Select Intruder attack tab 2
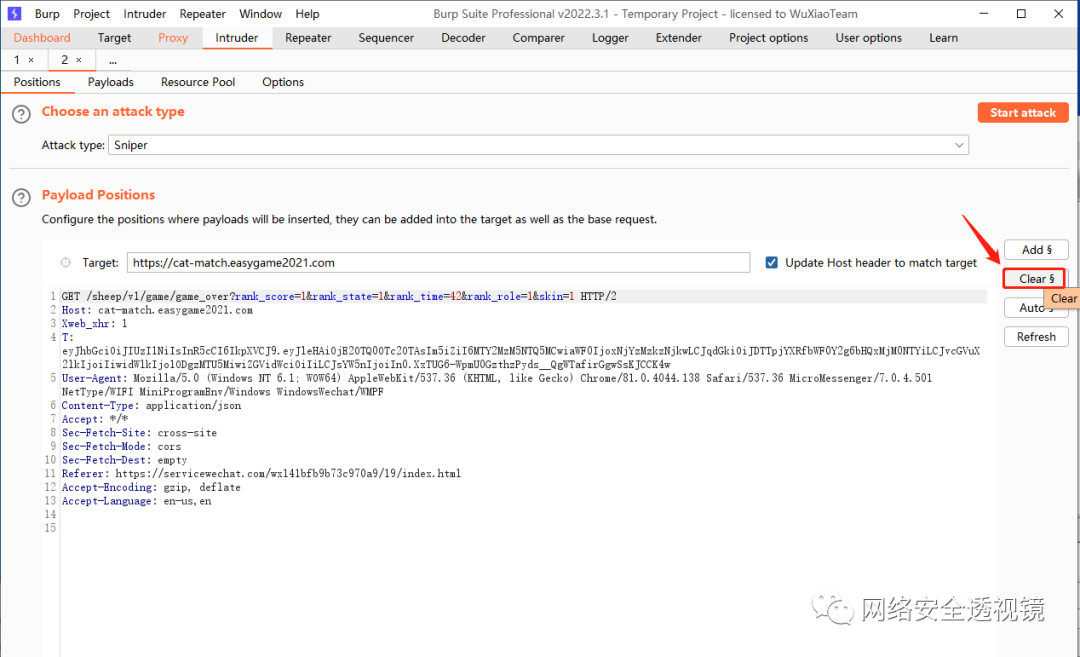 tap(64, 61)
